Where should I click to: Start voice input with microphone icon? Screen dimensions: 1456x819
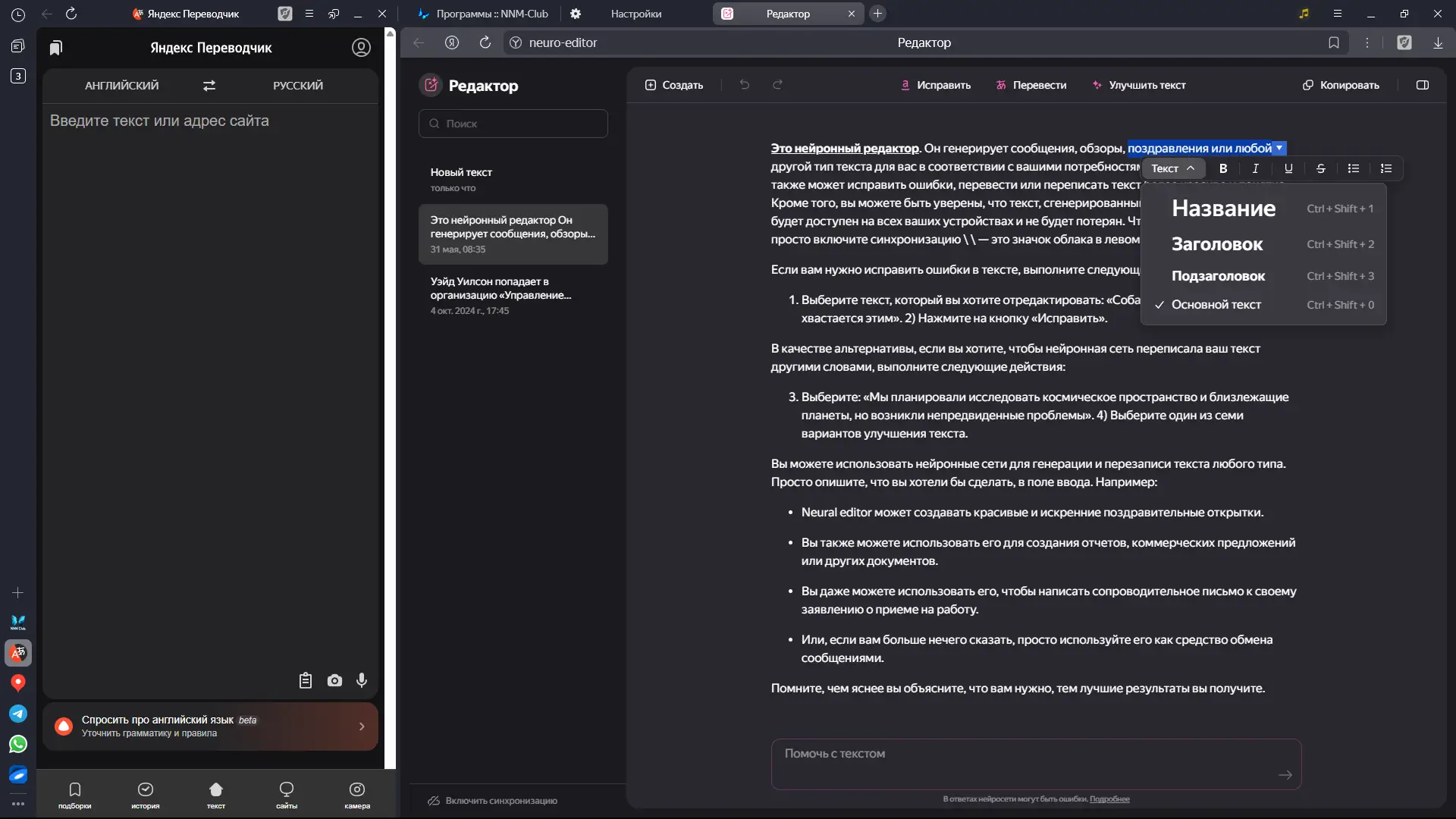click(362, 680)
